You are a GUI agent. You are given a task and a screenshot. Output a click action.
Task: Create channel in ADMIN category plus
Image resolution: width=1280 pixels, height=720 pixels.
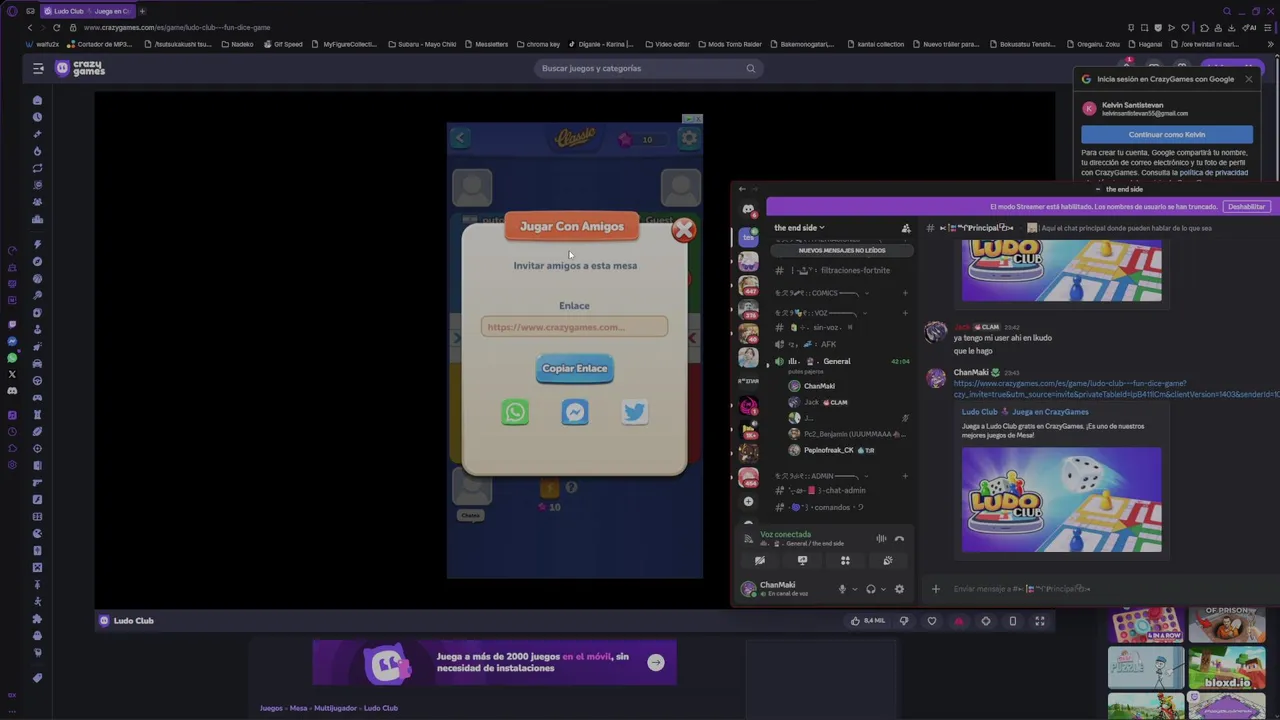point(905,476)
